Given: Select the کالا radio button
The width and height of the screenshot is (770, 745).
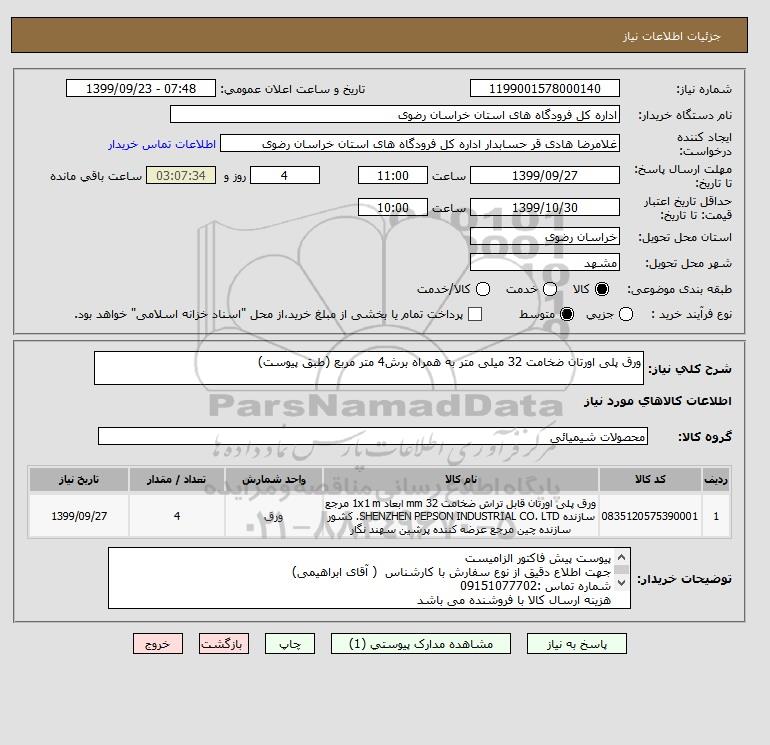Looking at the screenshot, I should 602,289.
